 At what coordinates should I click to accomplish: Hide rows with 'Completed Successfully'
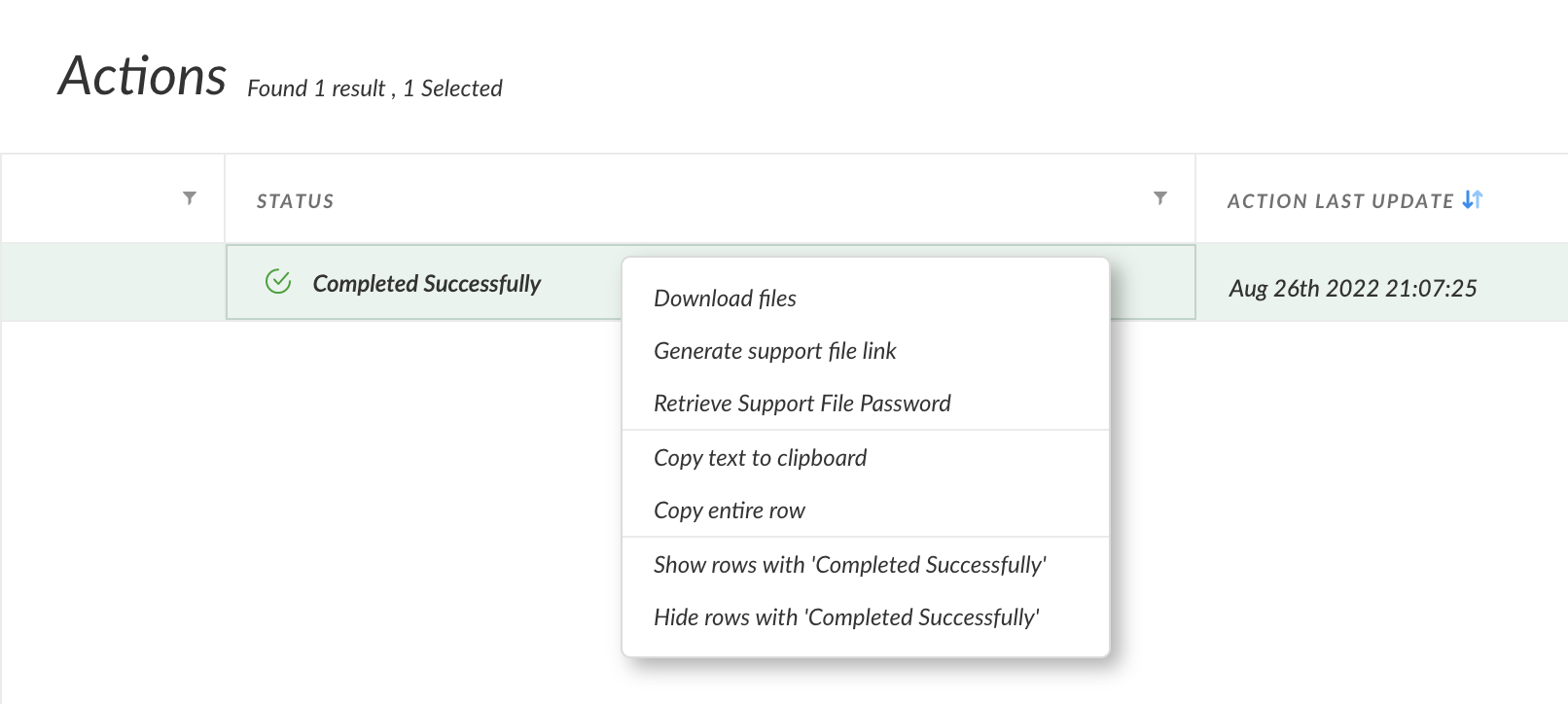coord(847,616)
